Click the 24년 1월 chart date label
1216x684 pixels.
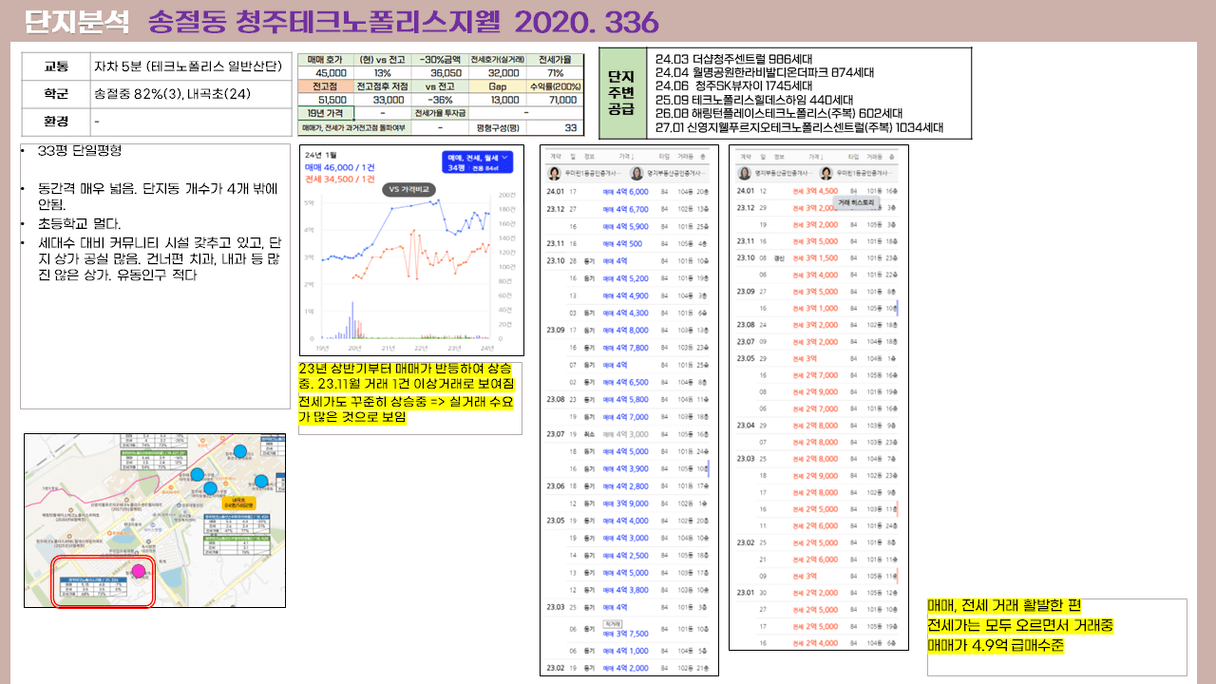pos(322,156)
